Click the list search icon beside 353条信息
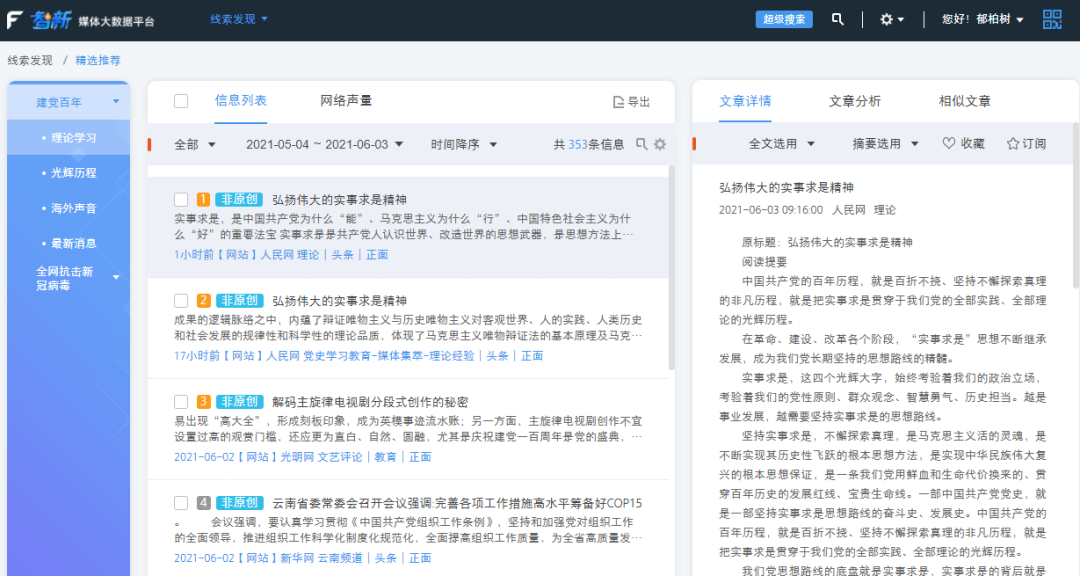The height and width of the screenshot is (576, 1080). coord(642,145)
